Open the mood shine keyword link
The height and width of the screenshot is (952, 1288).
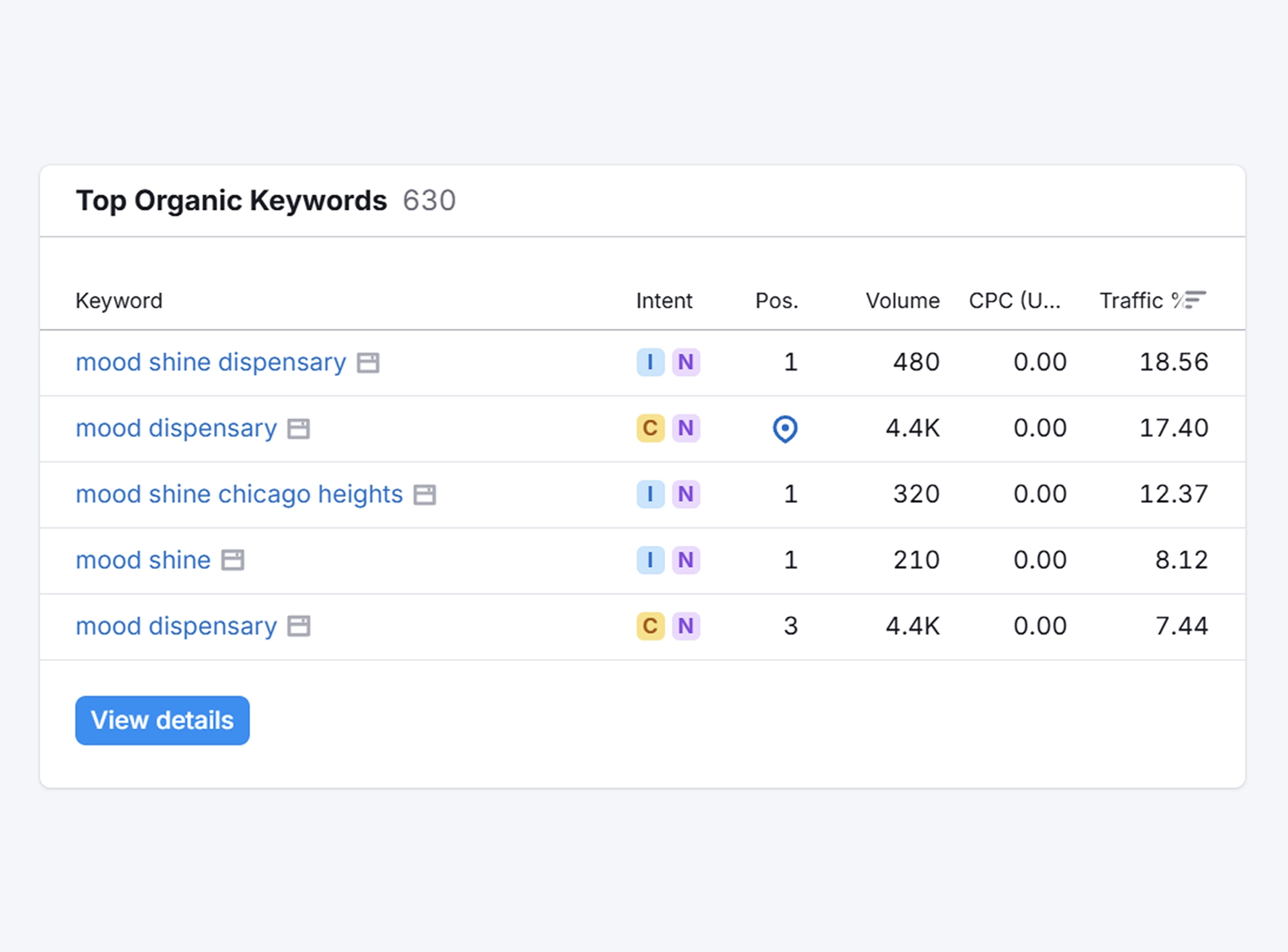click(x=144, y=560)
